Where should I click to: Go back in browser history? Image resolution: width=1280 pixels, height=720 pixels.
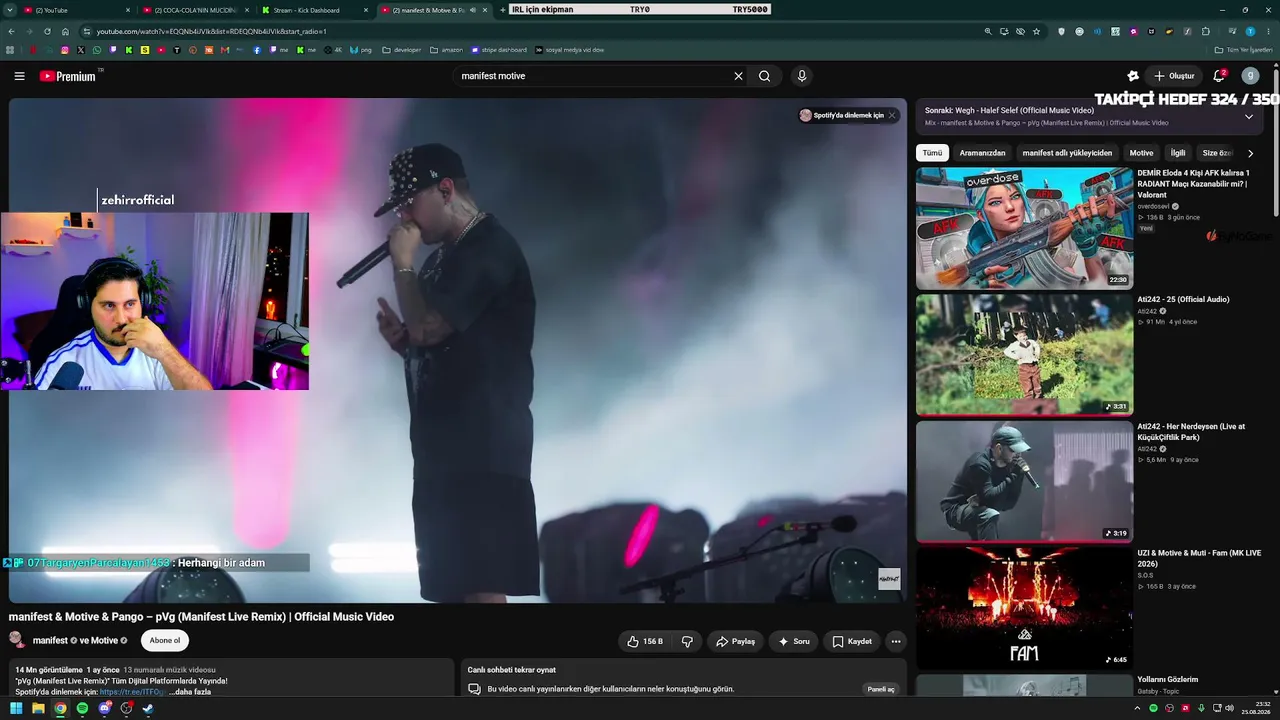point(11,31)
